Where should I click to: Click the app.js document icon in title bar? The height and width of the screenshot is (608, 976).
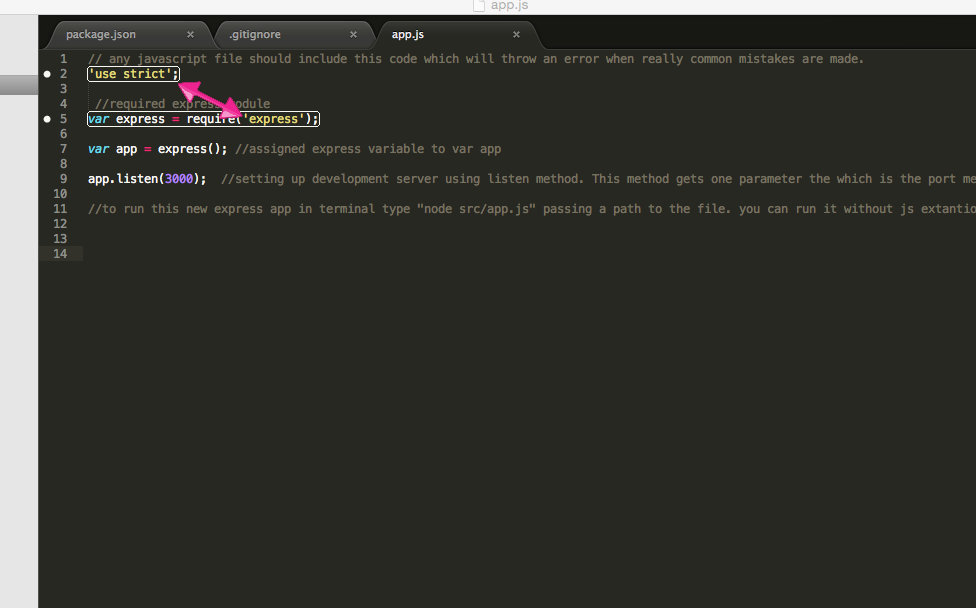479,6
